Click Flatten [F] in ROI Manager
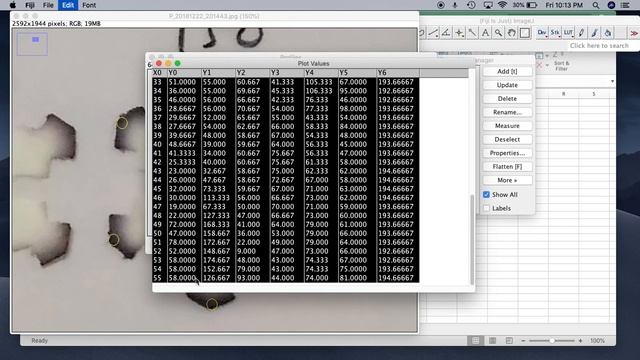The height and width of the screenshot is (360, 640). coord(507,167)
